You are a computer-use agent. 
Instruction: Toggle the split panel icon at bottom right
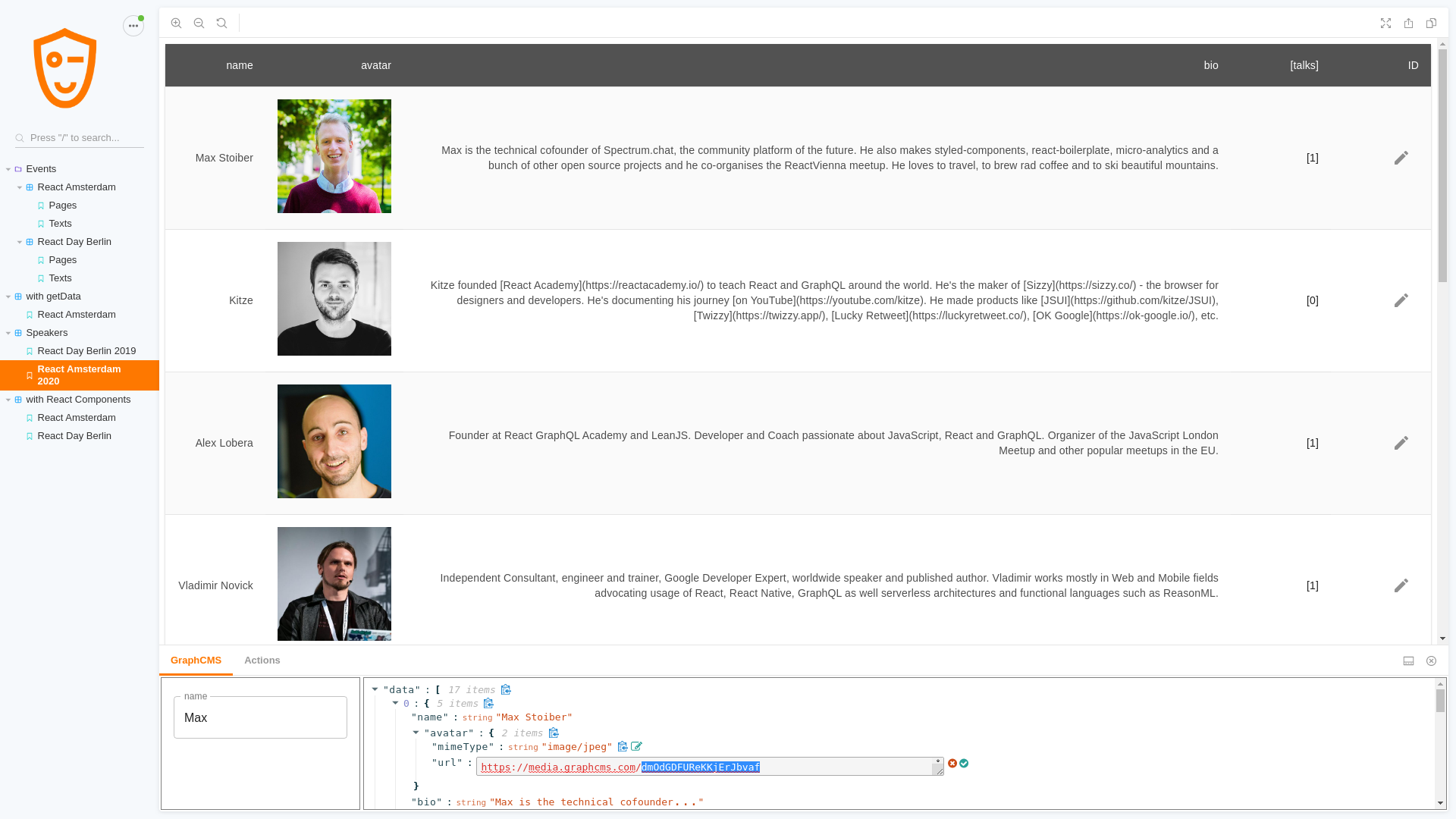(1408, 660)
